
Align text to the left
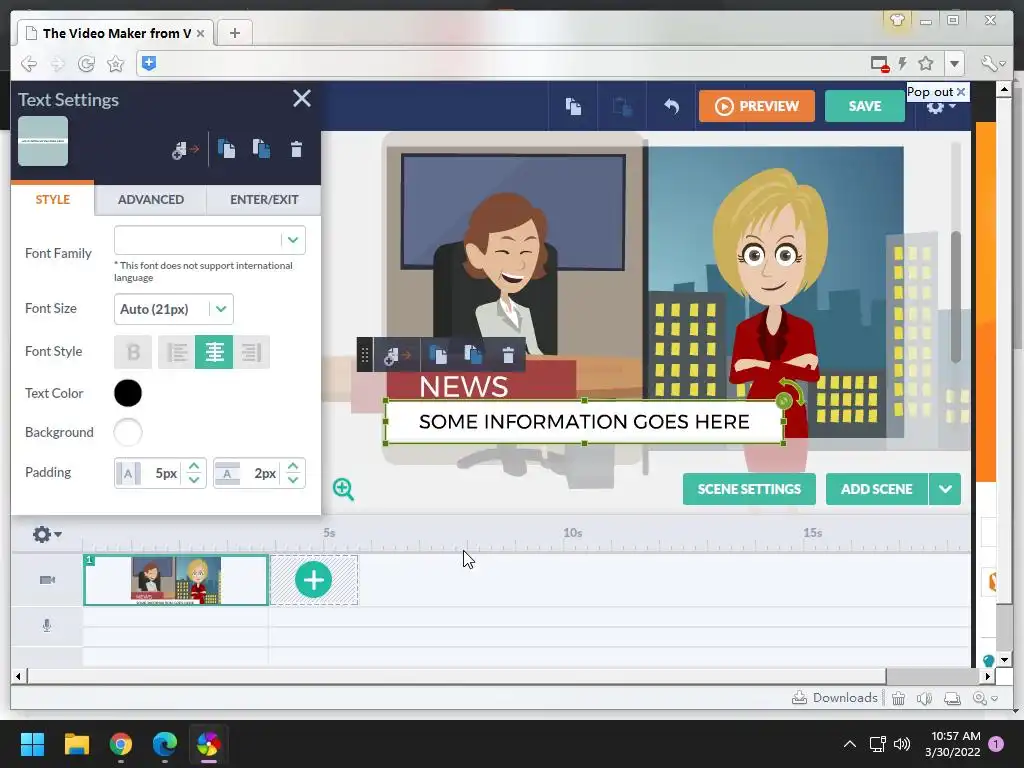point(177,352)
